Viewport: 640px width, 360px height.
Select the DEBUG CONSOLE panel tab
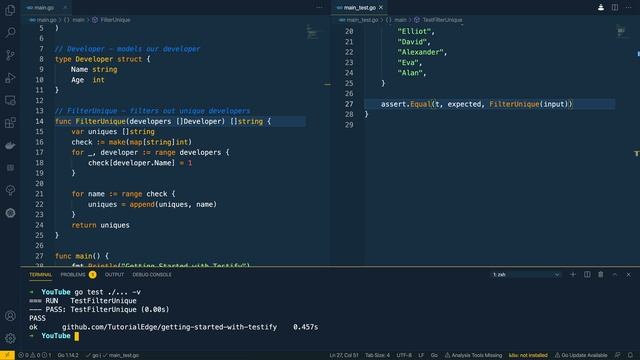152,275
